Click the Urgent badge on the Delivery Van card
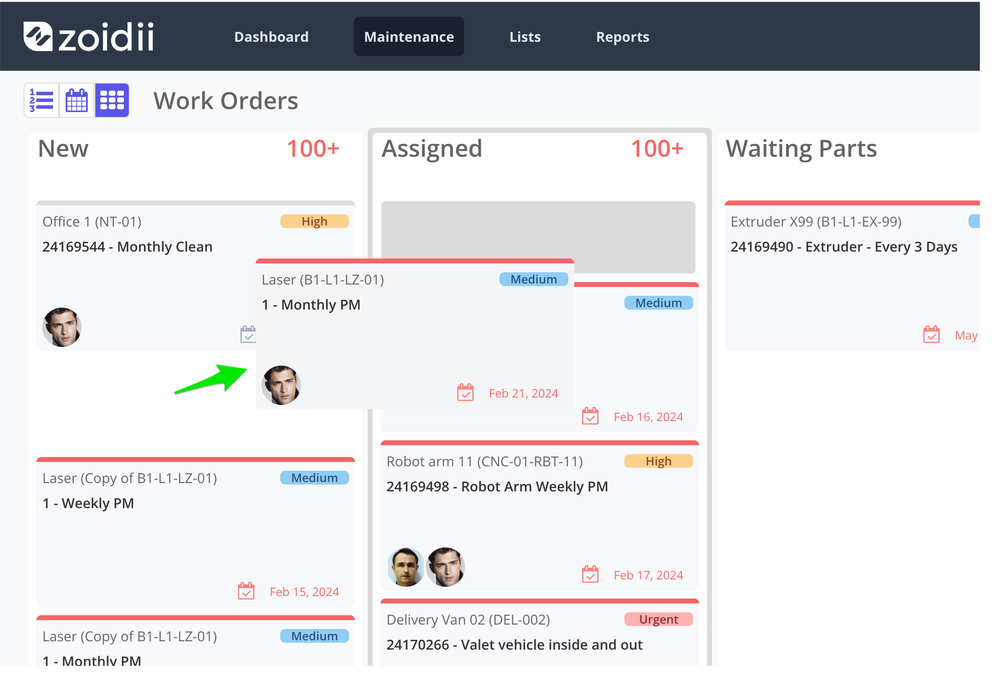Screen dimensions: 1000x686 click(659, 619)
